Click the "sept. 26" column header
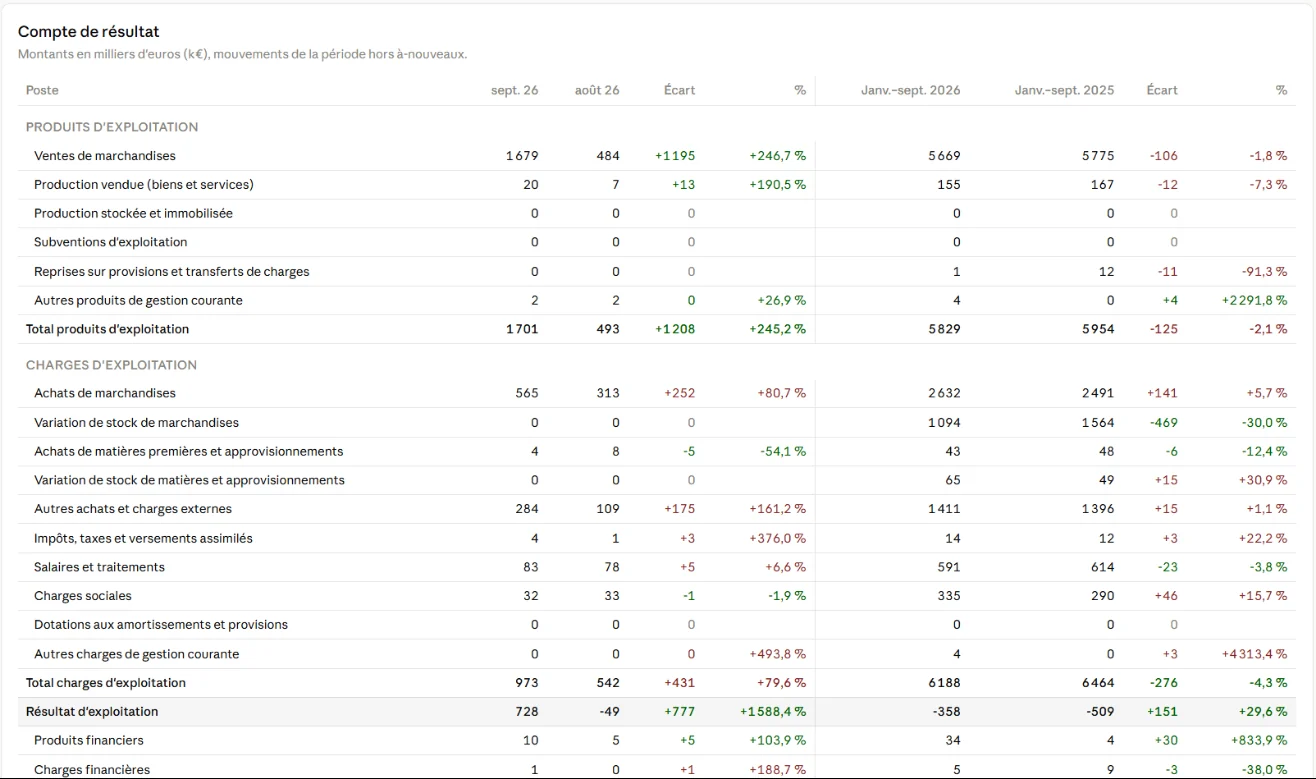1316x779 pixels. pos(514,90)
